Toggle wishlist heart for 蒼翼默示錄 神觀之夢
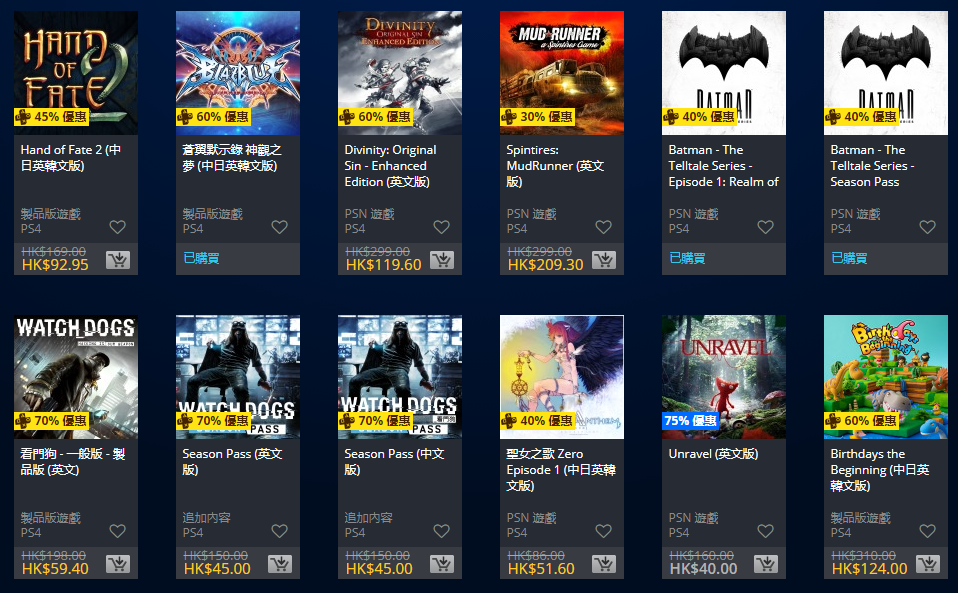Image resolution: width=958 pixels, height=593 pixels. tap(279, 227)
